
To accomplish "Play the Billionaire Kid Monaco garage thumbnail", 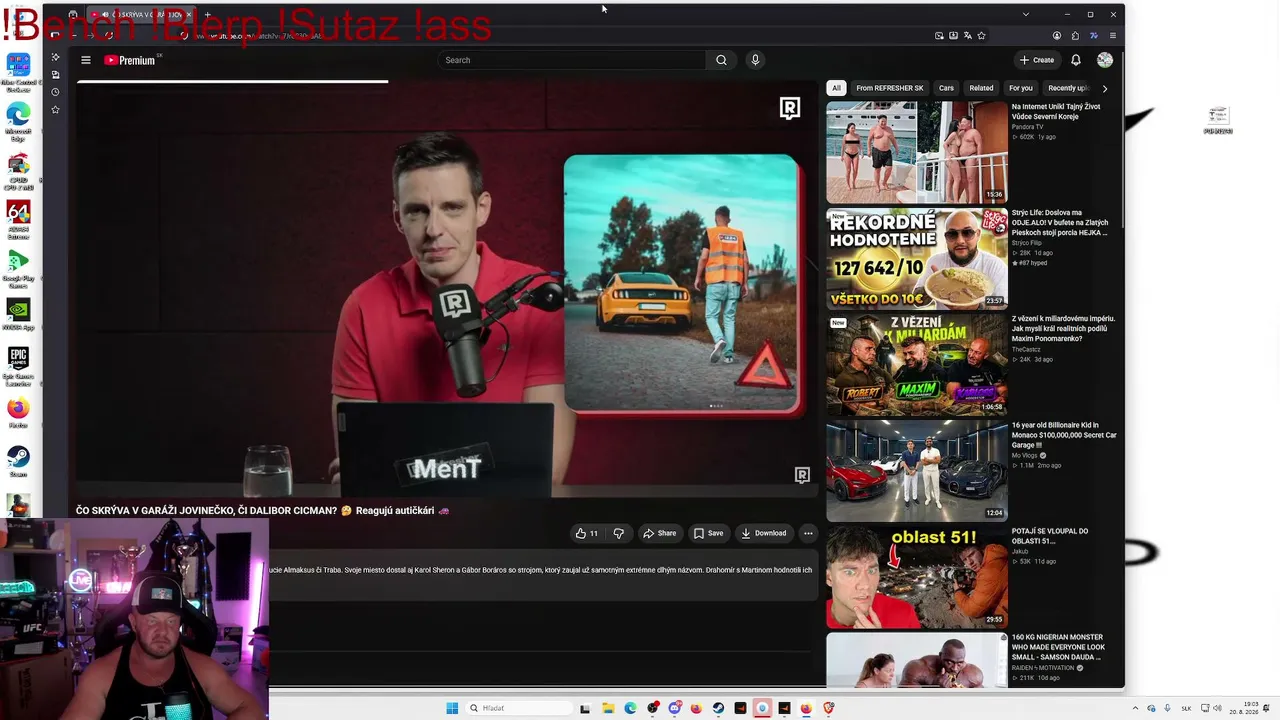I will tap(917, 471).
